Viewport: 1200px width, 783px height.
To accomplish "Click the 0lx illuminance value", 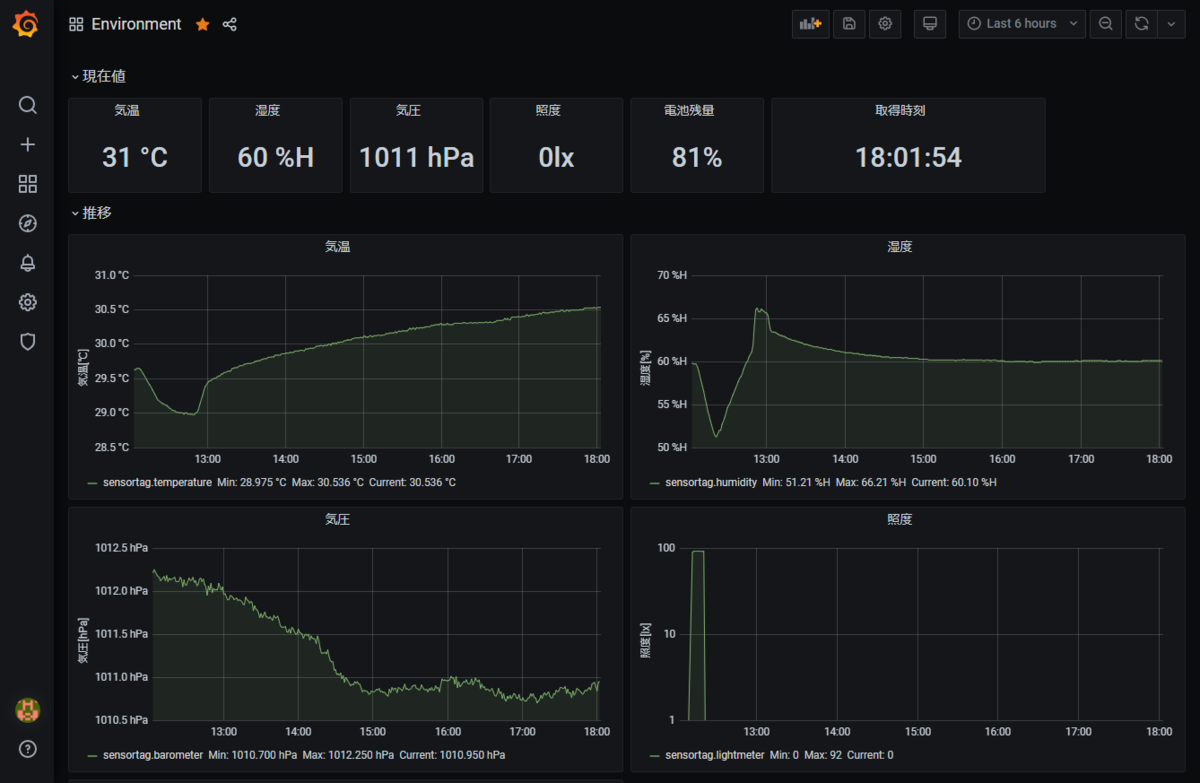I will 556,157.
